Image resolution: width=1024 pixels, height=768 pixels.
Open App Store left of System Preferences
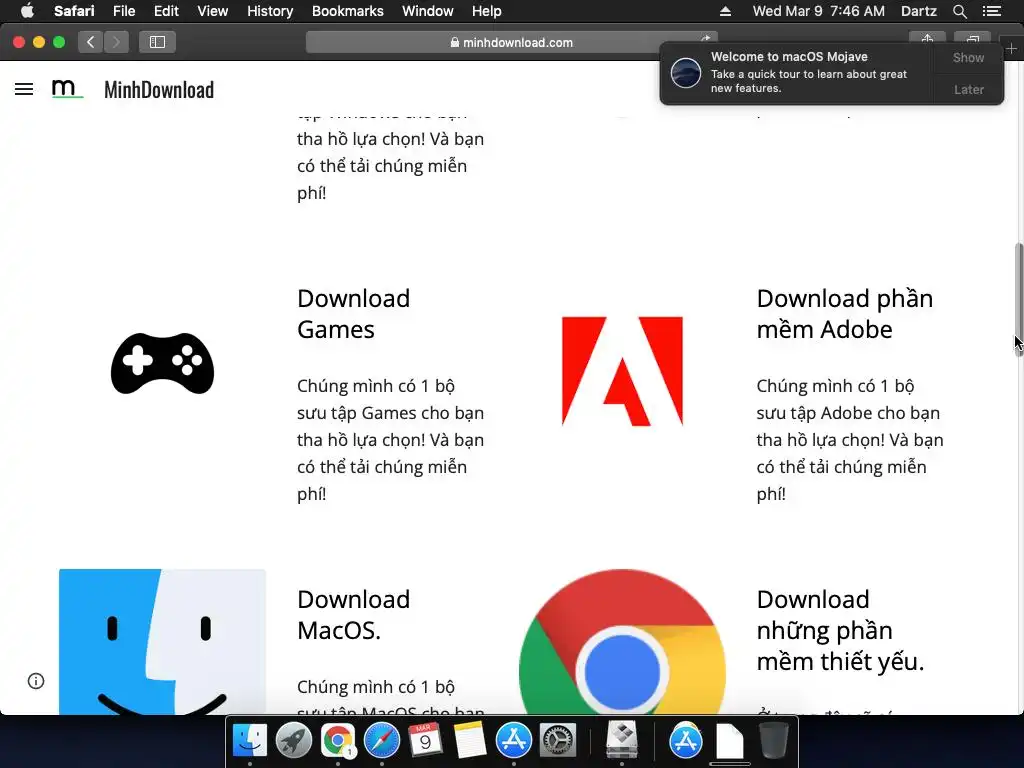(x=513, y=741)
